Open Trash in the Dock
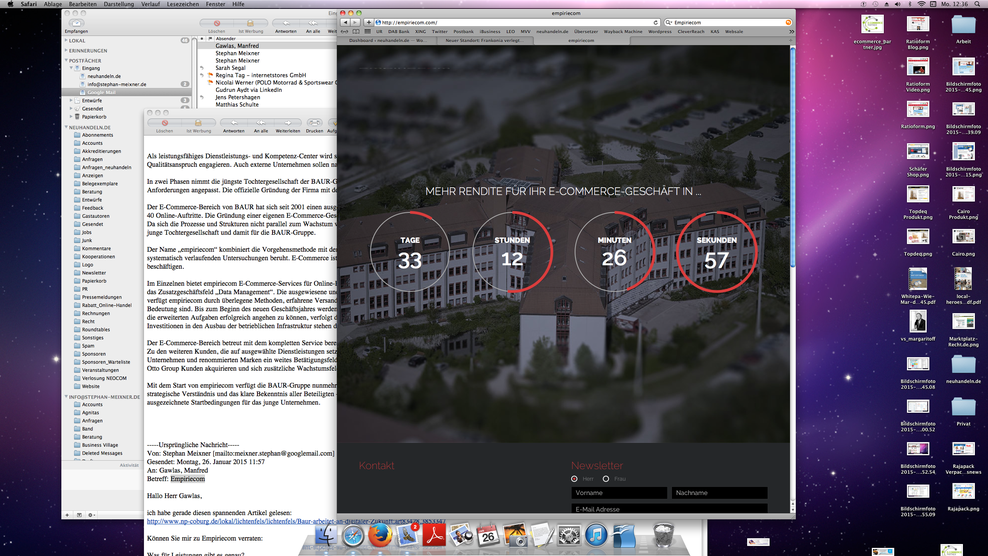The image size is (988, 556). pyautogui.click(x=663, y=535)
